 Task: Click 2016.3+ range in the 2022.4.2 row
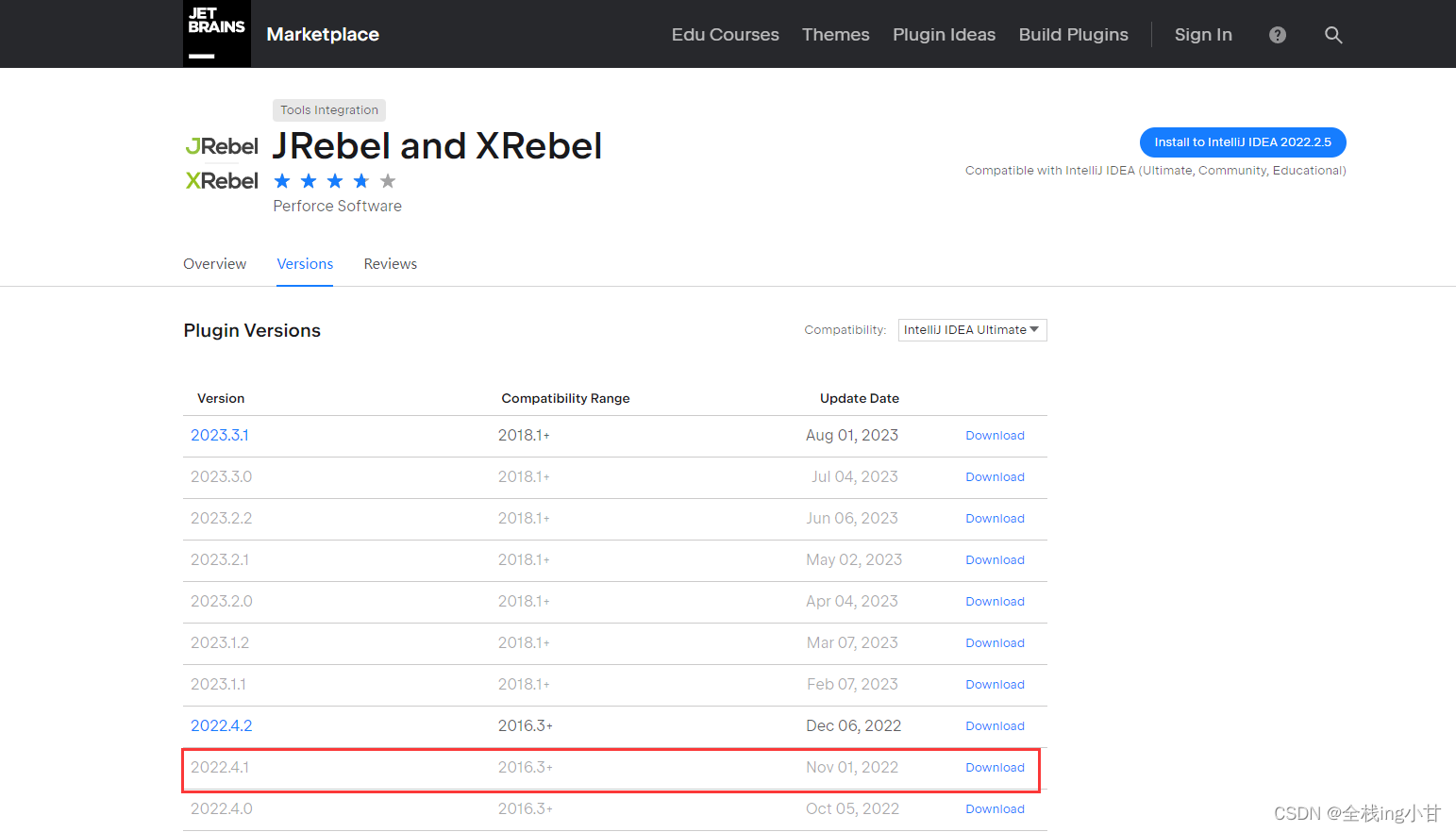click(x=526, y=725)
